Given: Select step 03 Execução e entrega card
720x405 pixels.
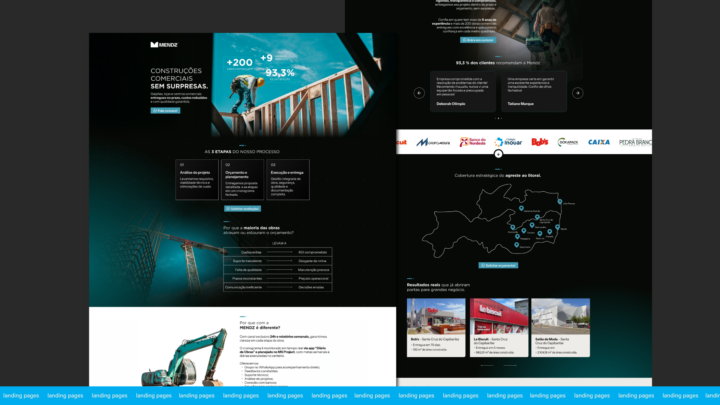Looking at the screenshot, I should coord(288,178).
